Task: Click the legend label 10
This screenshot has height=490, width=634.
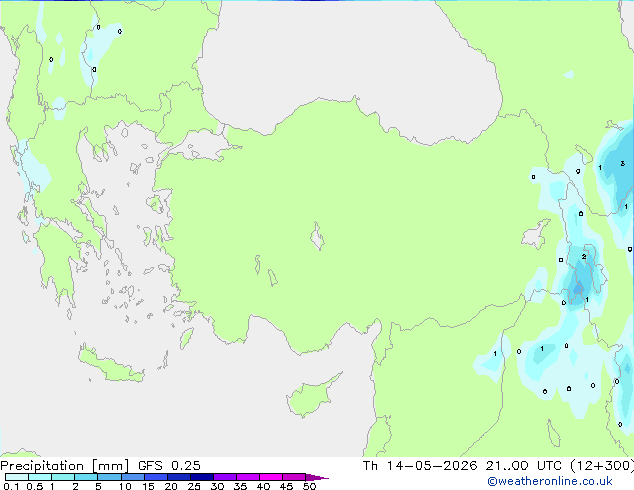Action: tap(125, 486)
